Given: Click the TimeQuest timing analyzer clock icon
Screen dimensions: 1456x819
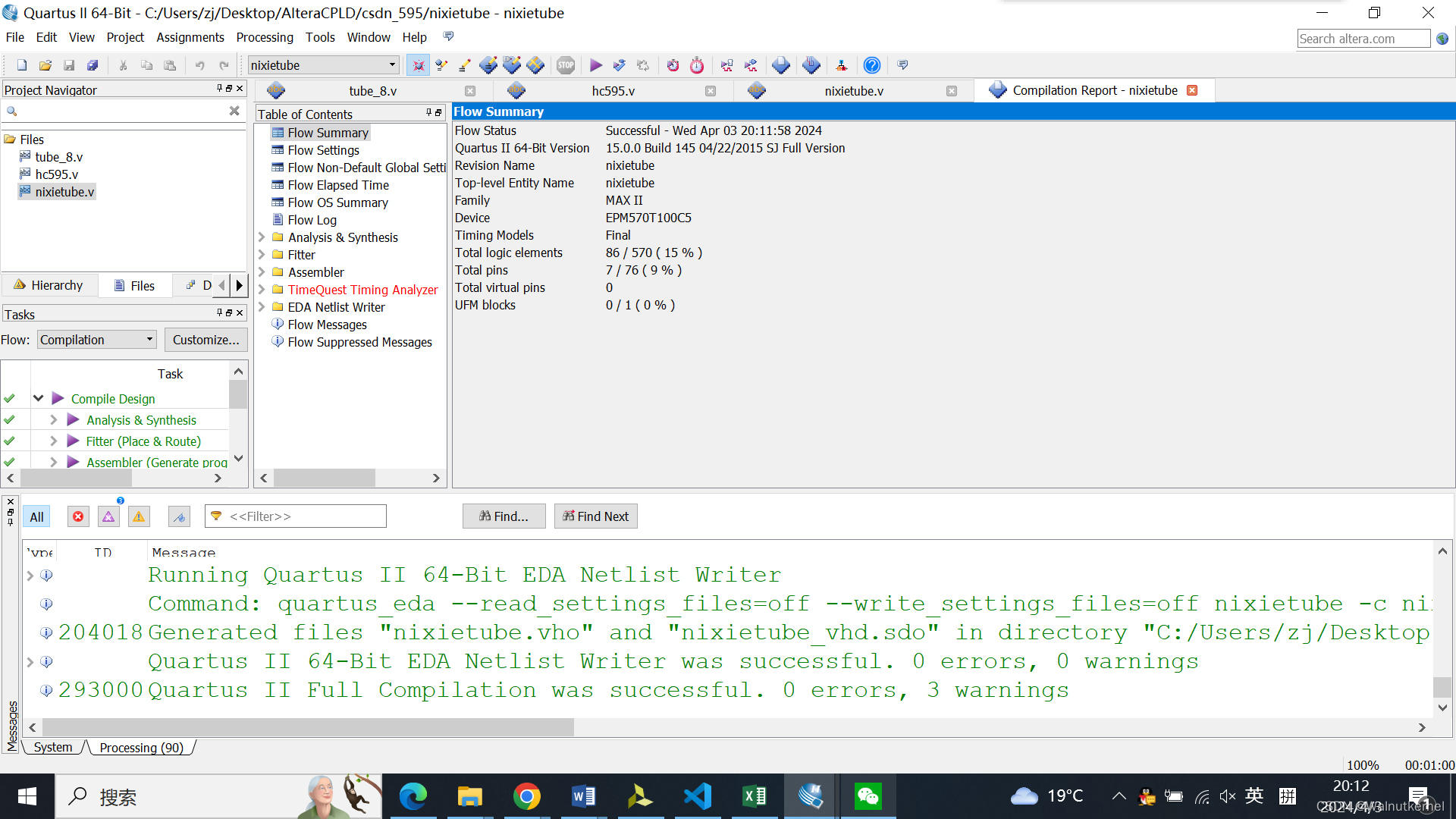Looking at the screenshot, I should click(x=696, y=65).
